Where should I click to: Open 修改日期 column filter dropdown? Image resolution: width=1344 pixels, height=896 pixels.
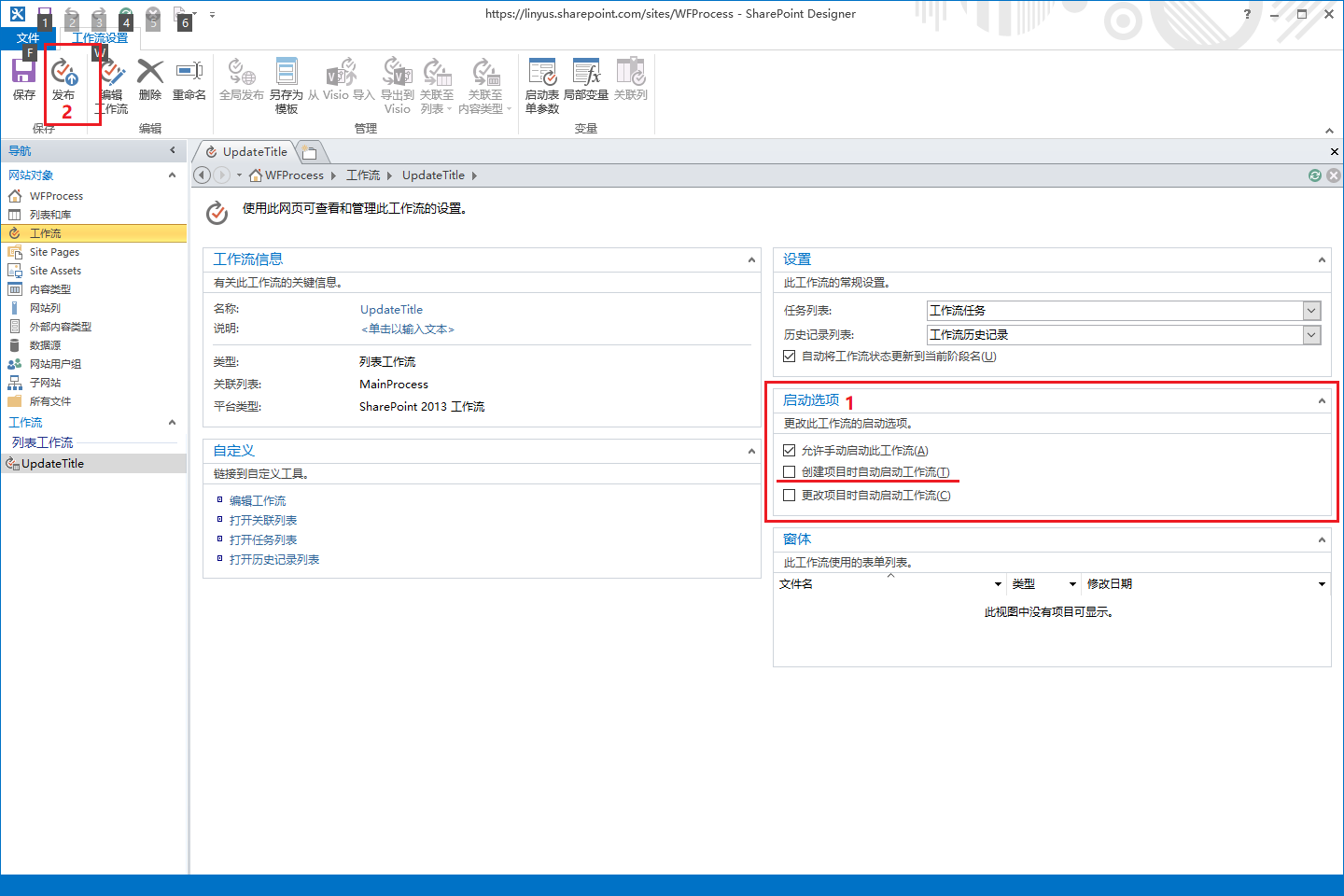click(x=1322, y=584)
